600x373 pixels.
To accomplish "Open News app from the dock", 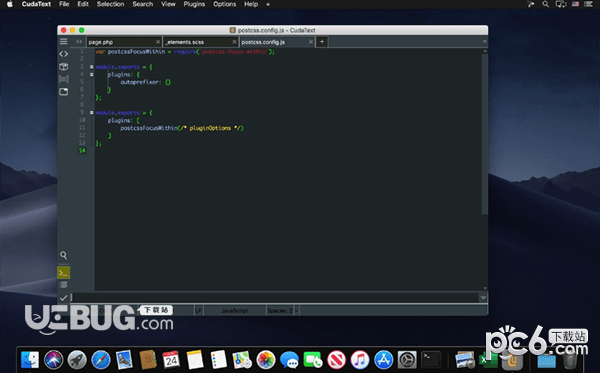I will (336, 360).
